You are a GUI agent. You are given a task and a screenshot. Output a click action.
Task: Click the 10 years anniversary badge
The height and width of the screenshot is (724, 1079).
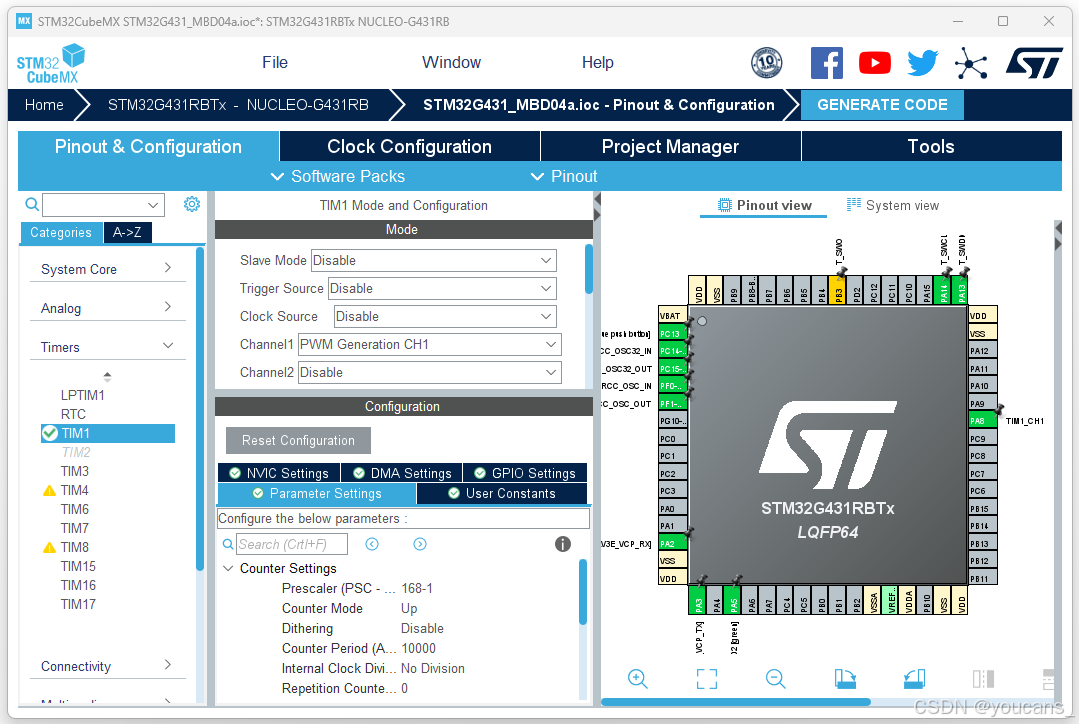click(767, 63)
